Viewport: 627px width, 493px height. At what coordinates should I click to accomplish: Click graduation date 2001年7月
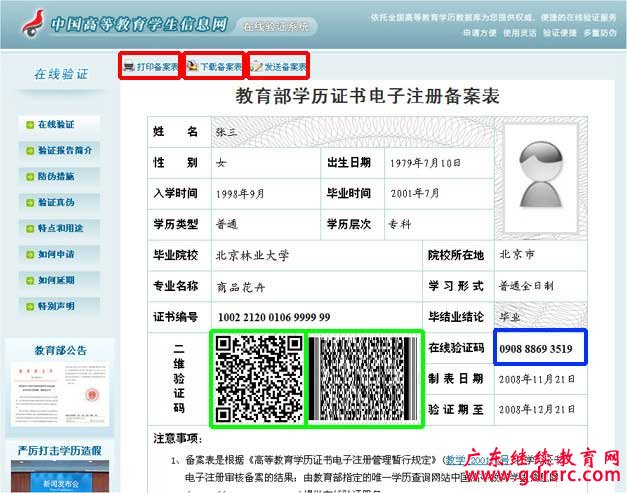415,194
